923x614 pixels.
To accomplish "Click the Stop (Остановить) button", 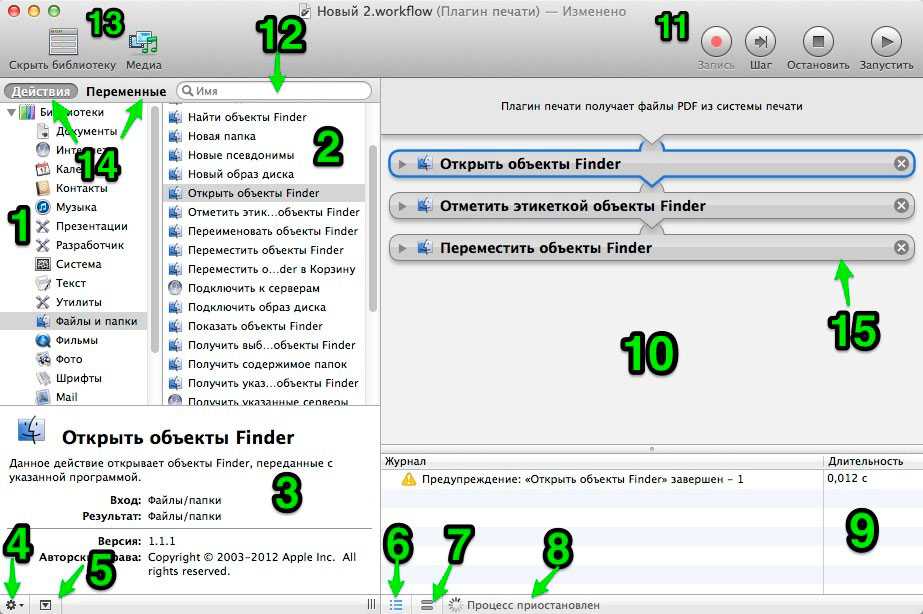I will (x=817, y=42).
